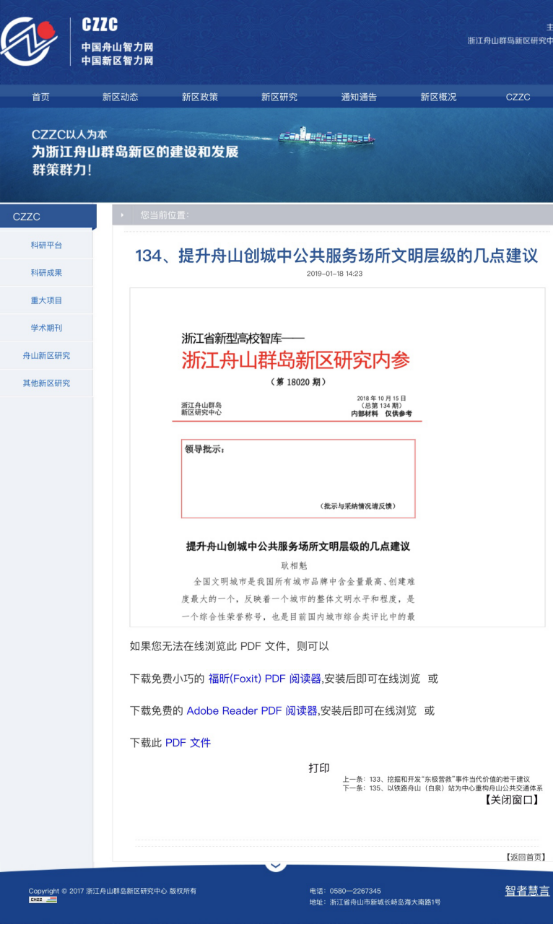Open the next article 135 link
Screen dimensions: 554x925
click(x=442, y=788)
